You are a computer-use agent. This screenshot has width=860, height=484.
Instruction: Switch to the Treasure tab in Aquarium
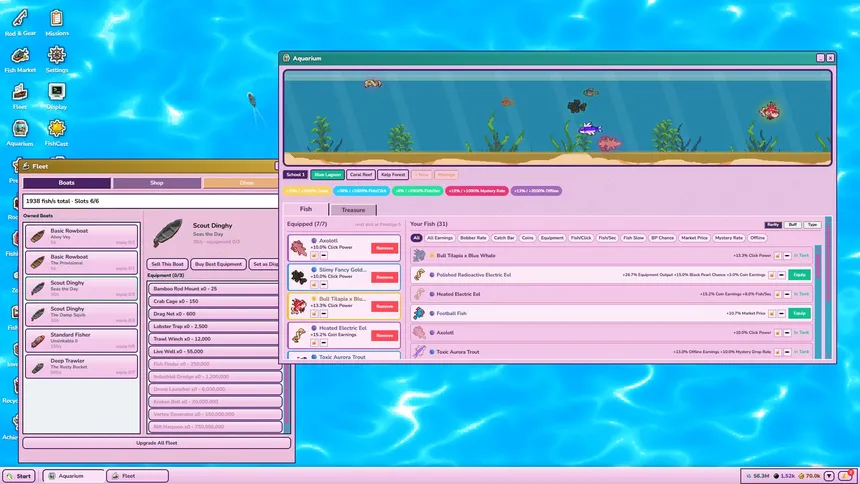coord(353,210)
